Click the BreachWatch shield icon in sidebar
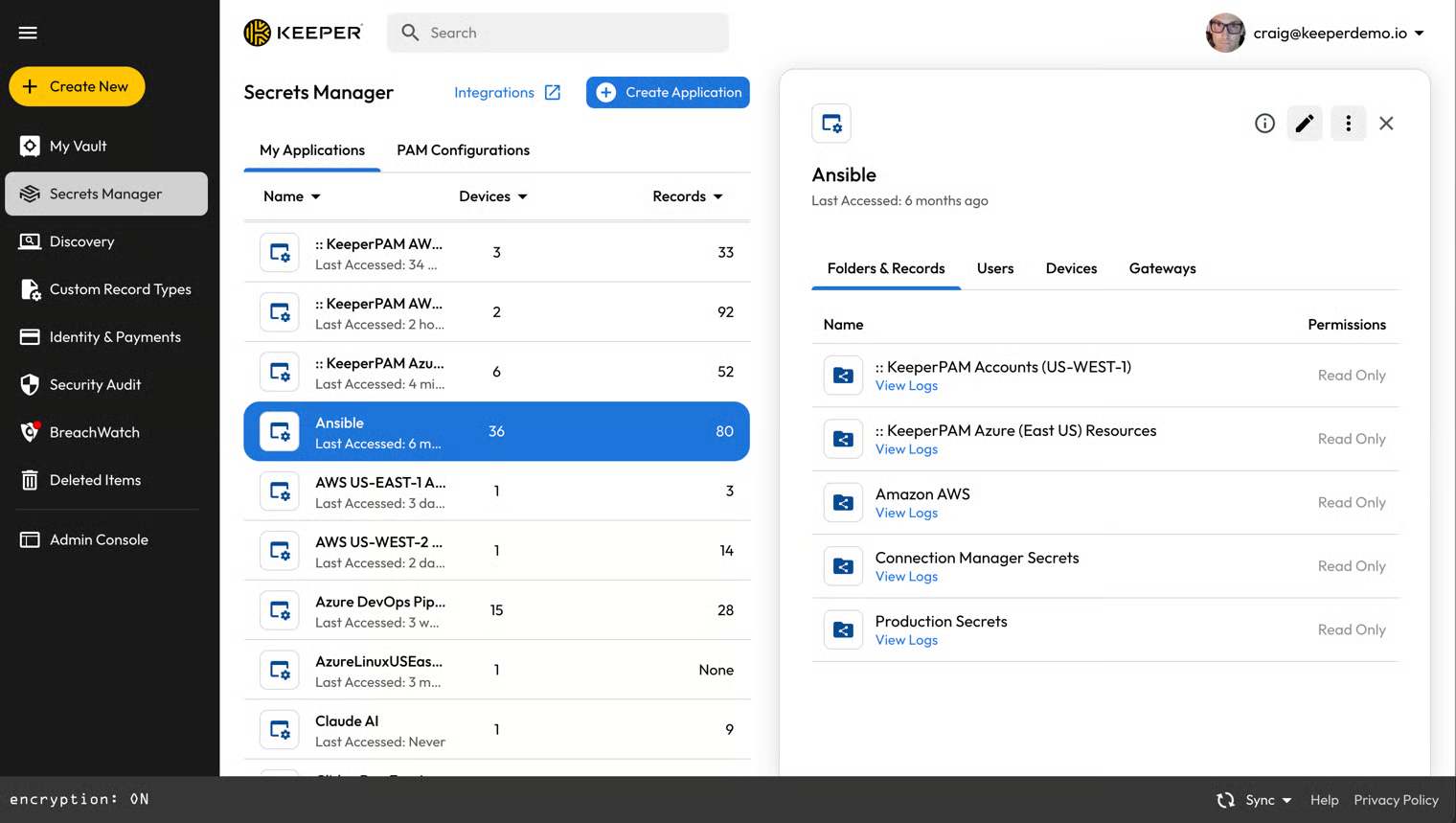The width and height of the screenshot is (1456, 823). click(x=30, y=432)
